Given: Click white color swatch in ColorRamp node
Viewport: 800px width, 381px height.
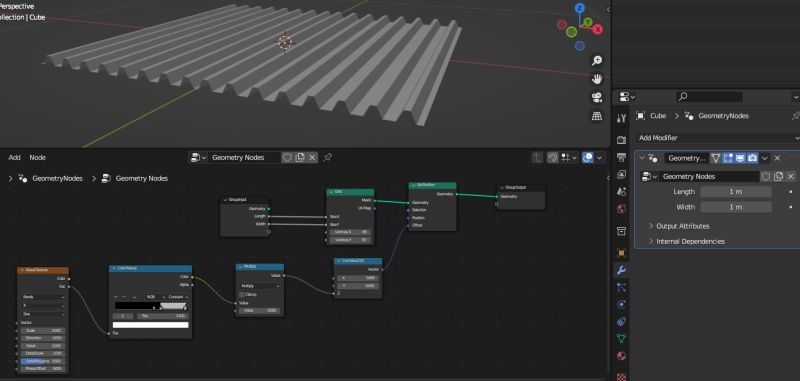Looking at the screenshot, I should coord(151,325).
